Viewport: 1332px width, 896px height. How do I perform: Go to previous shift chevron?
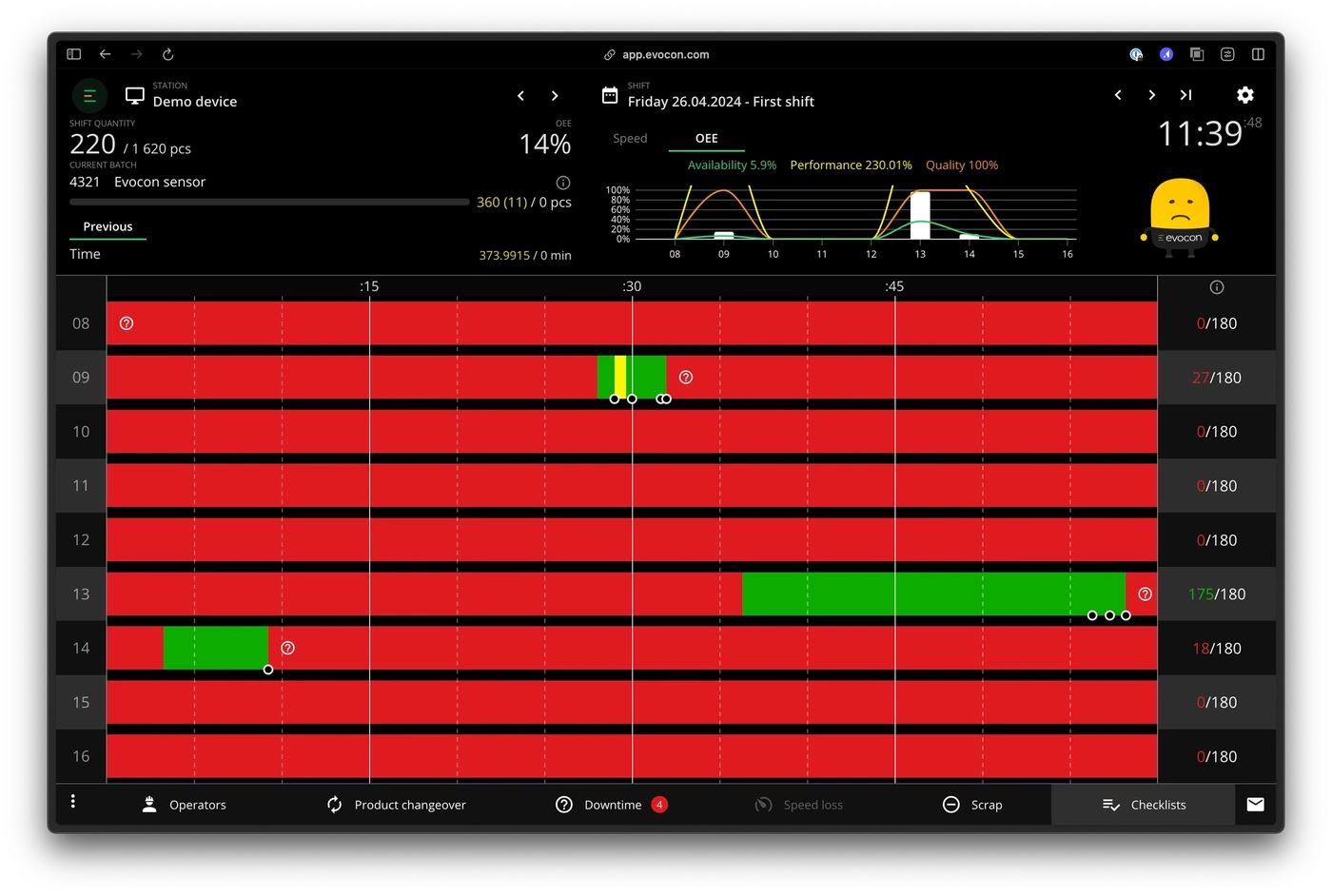pyautogui.click(x=1118, y=95)
